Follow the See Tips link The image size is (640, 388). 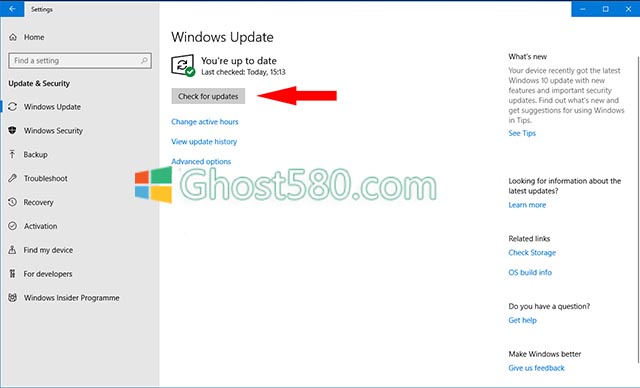[522, 133]
